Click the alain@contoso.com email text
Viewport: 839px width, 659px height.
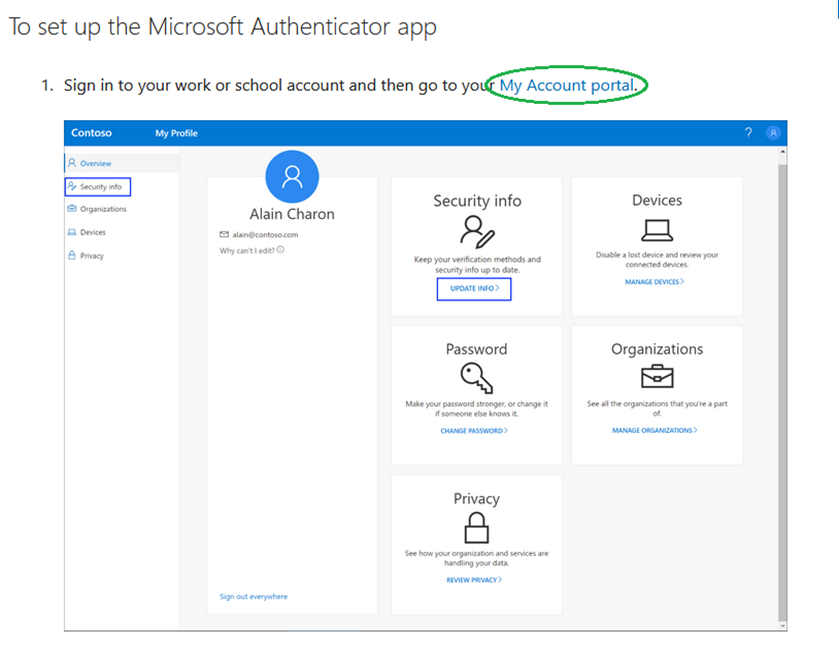pyautogui.click(x=265, y=235)
